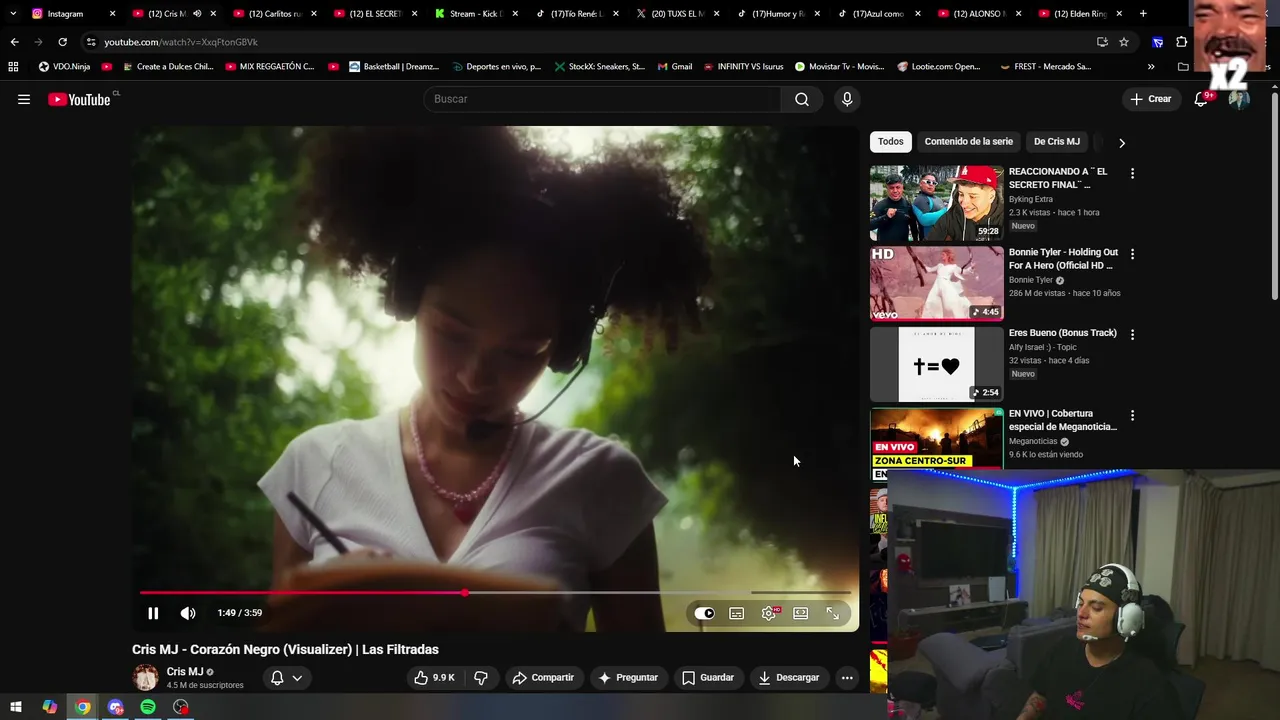This screenshot has width=1280, height=720.
Task: Switch to theater mode
Action: 801,613
